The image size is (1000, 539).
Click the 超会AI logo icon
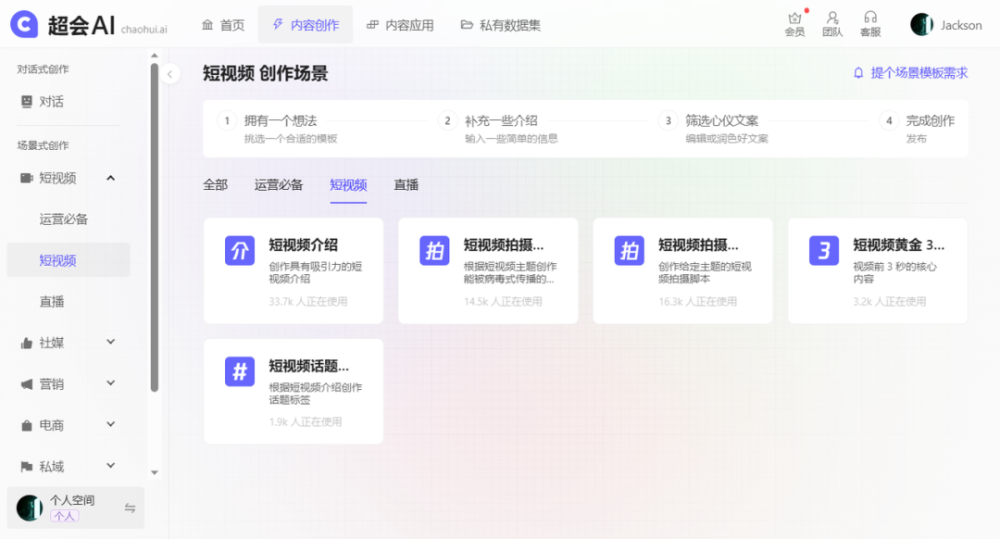click(x=24, y=24)
